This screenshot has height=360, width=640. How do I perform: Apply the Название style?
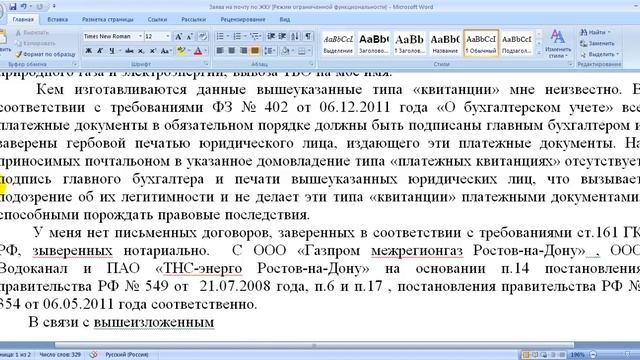[x=445, y=43]
